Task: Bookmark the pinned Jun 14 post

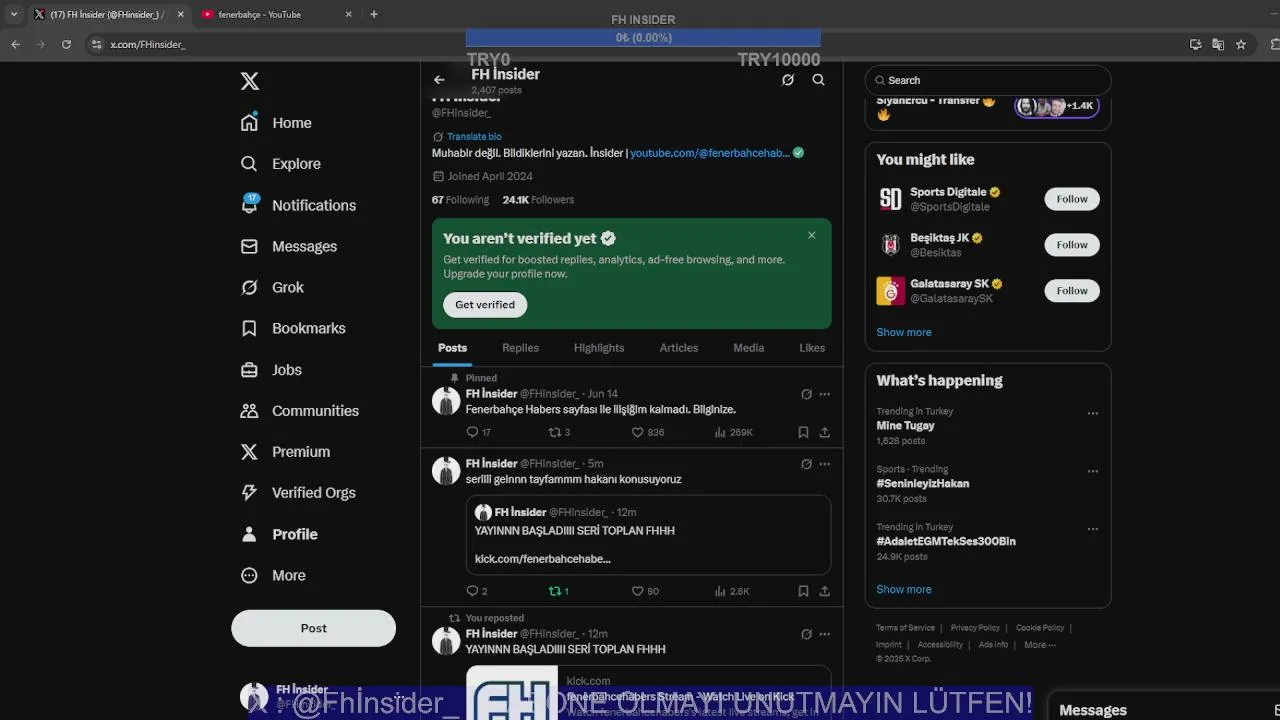Action: (x=803, y=433)
